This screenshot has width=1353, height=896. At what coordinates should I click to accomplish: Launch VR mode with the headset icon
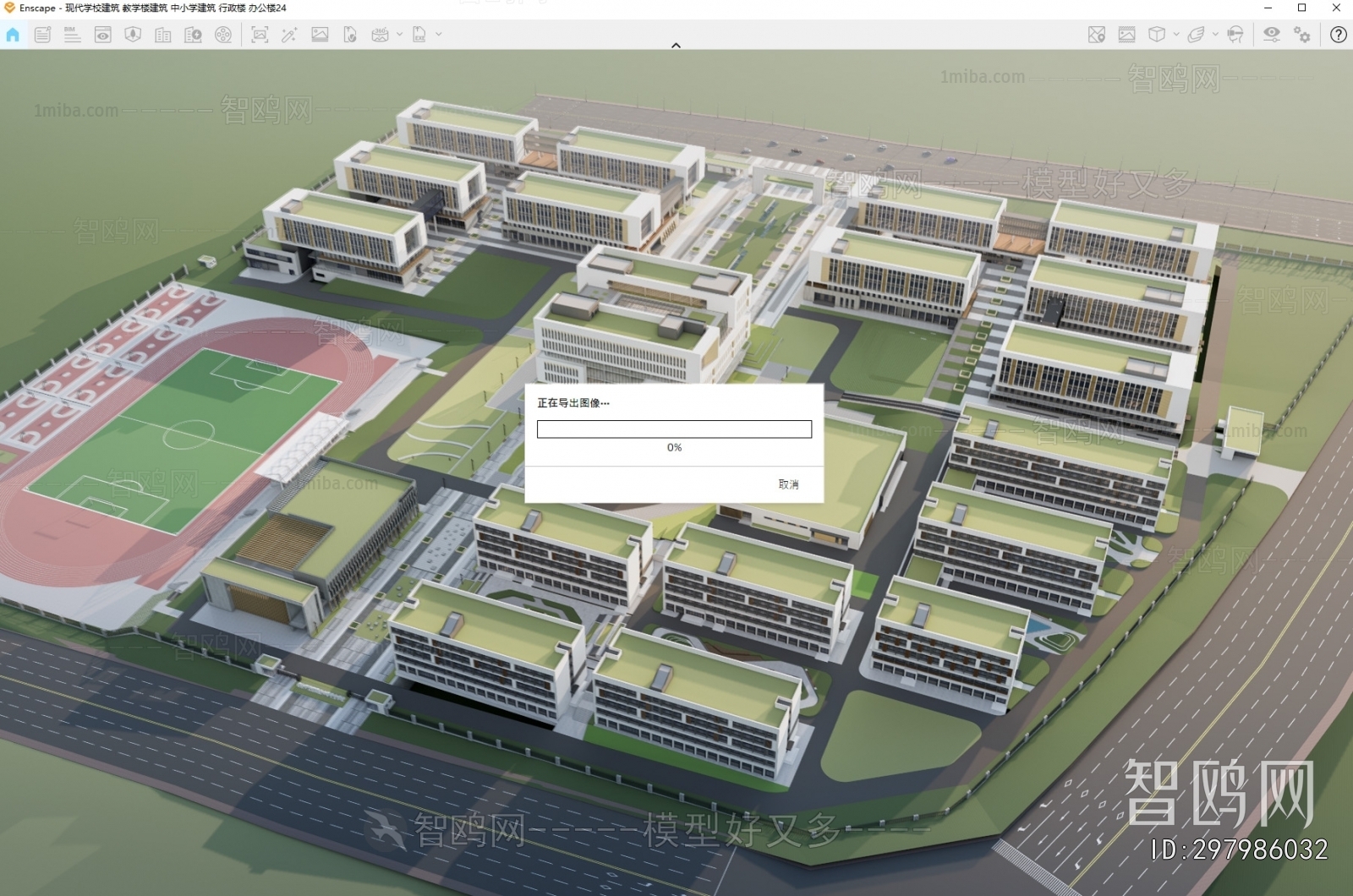1235,36
